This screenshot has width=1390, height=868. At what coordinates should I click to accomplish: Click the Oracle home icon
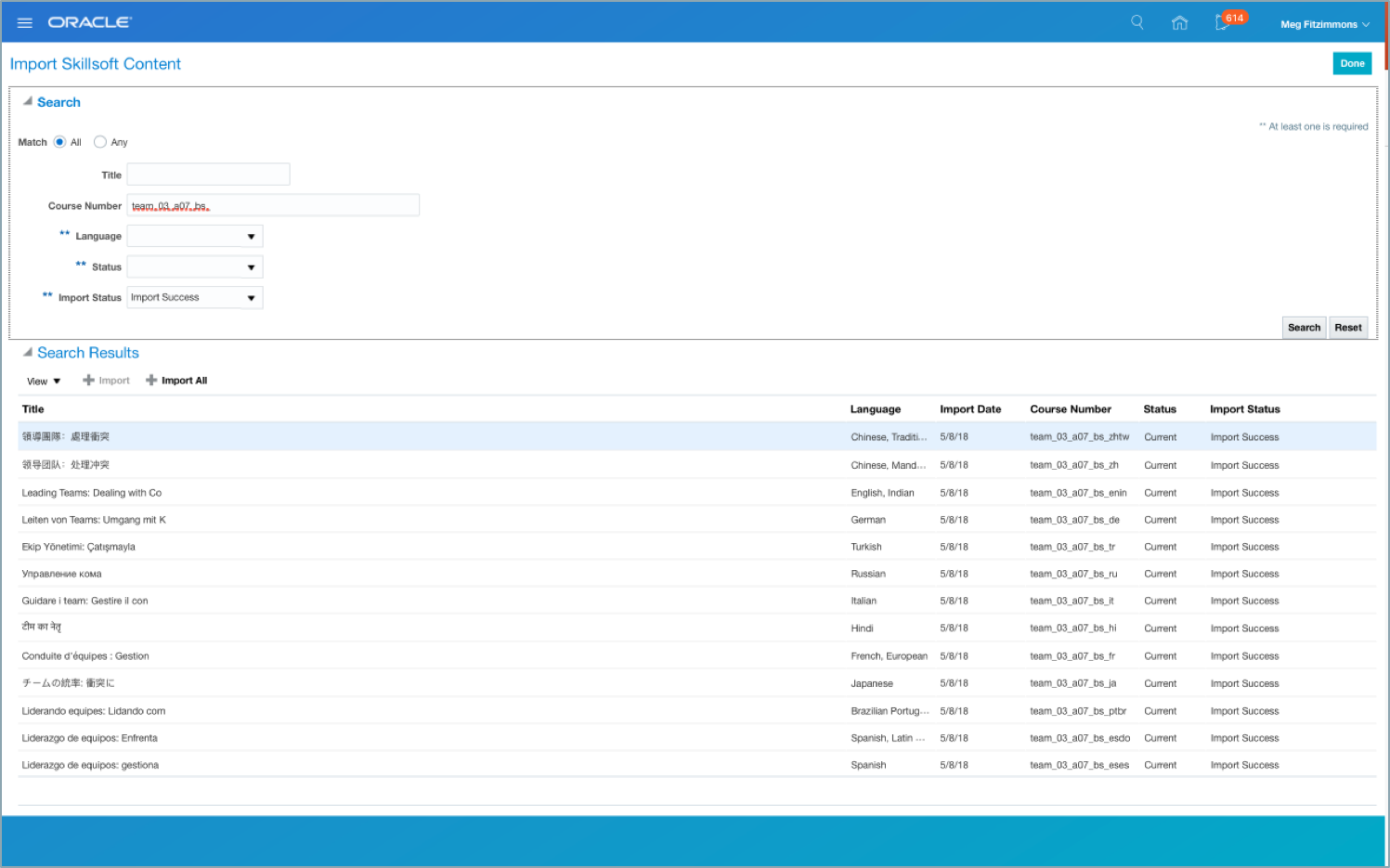1179,22
